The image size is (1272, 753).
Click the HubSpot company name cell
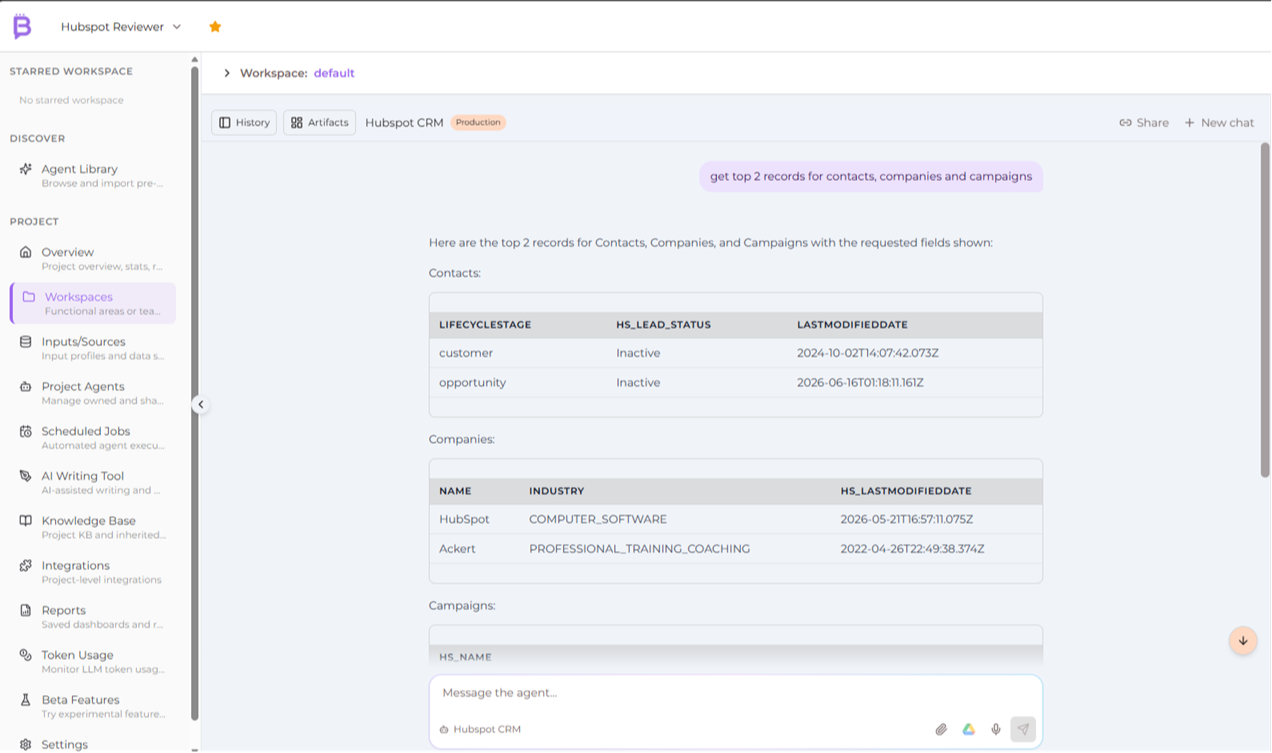pos(464,519)
